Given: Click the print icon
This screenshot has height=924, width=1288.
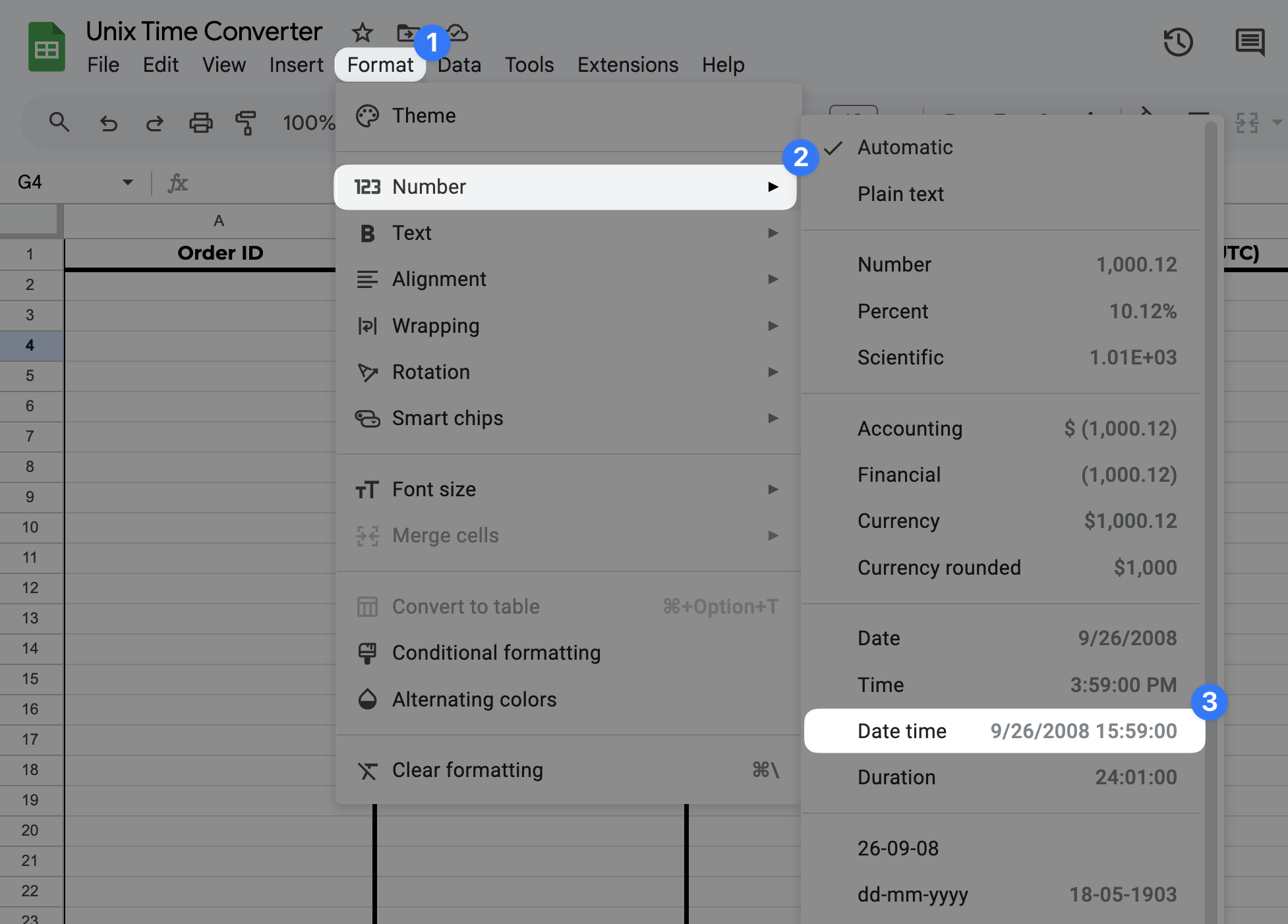Looking at the screenshot, I should pyautogui.click(x=200, y=123).
